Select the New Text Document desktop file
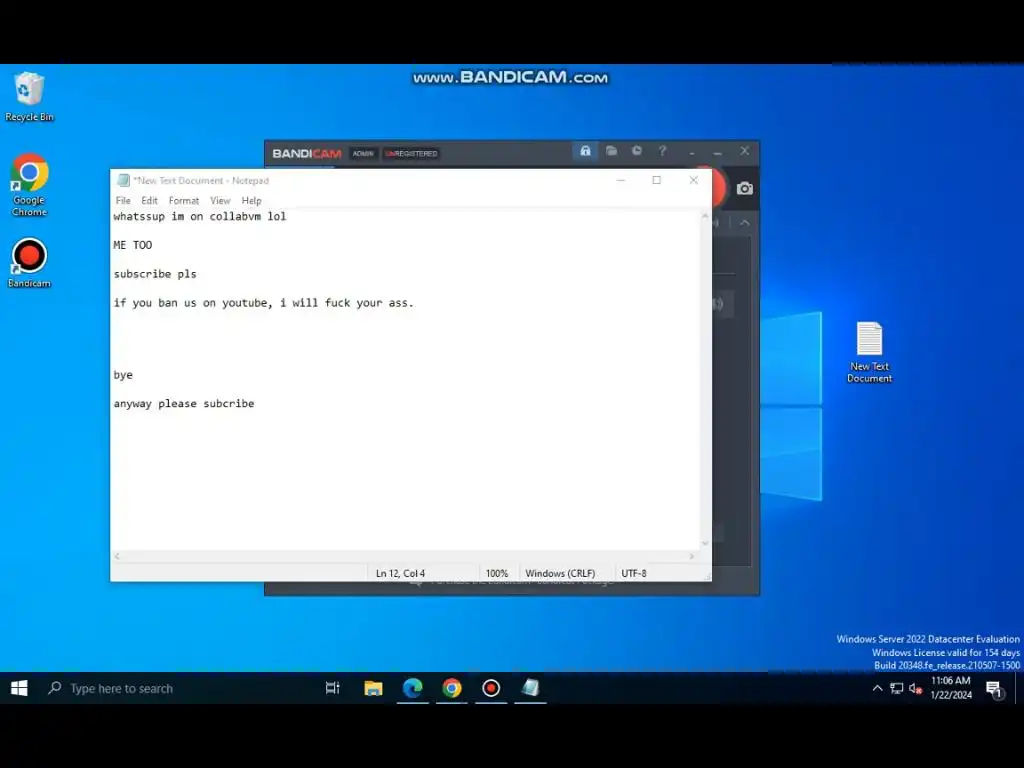The height and width of the screenshot is (768, 1024). 869,352
